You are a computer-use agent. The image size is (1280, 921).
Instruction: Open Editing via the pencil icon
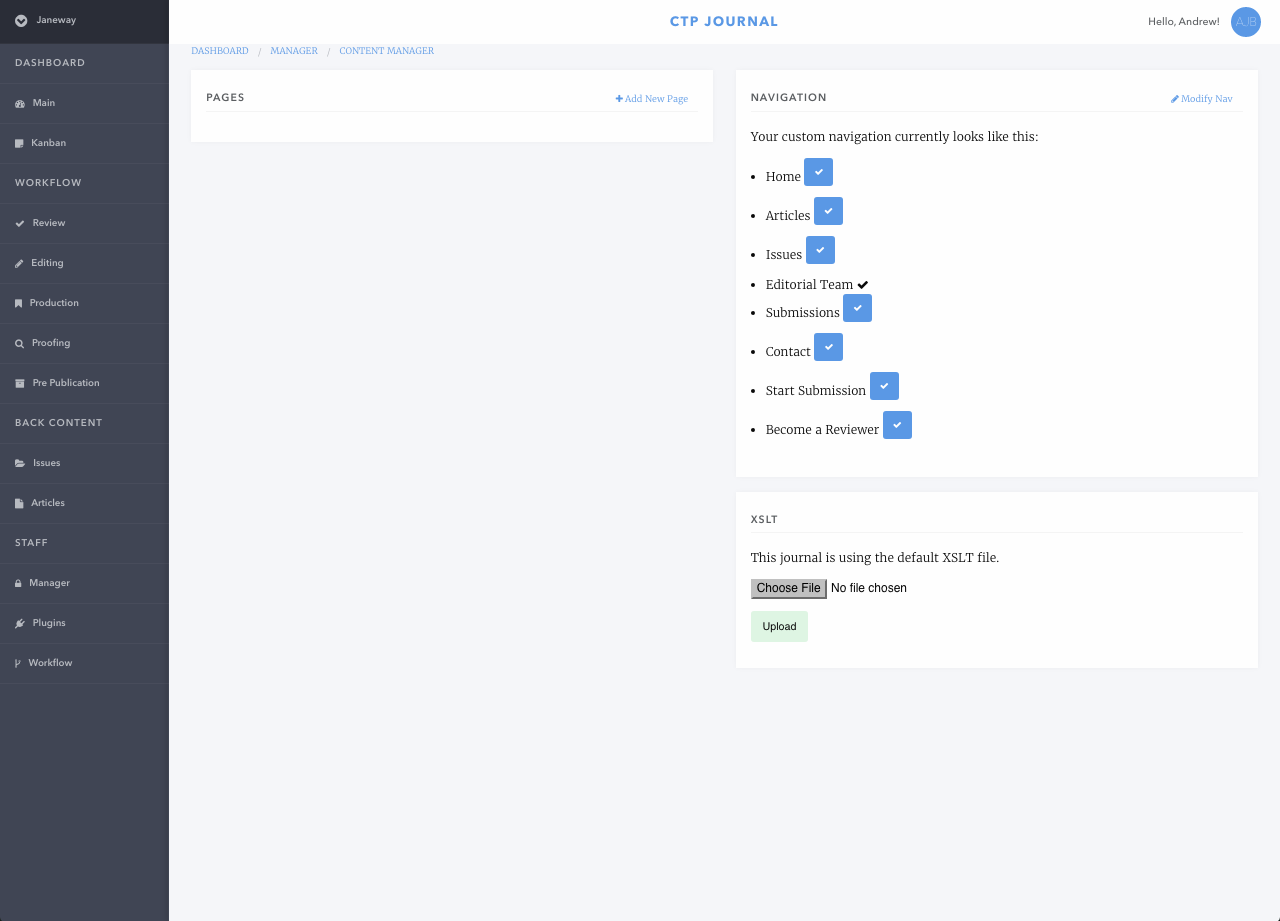[x=18, y=263]
